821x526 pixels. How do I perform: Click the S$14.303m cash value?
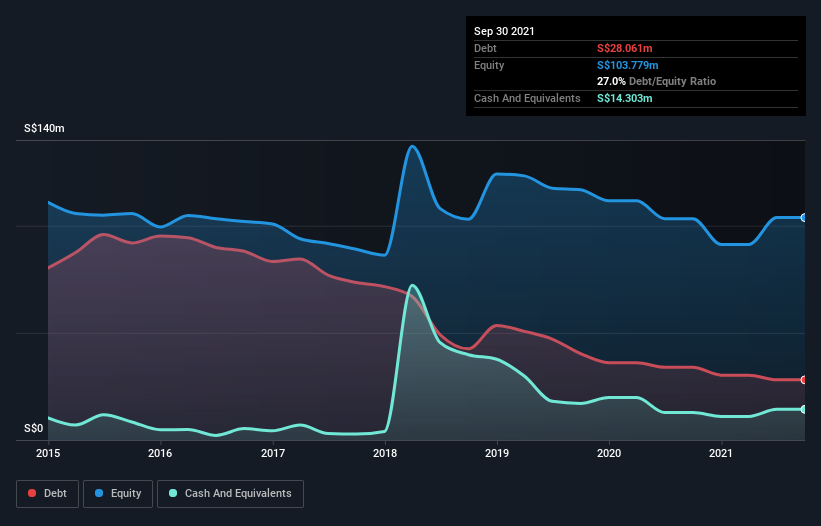tap(625, 98)
